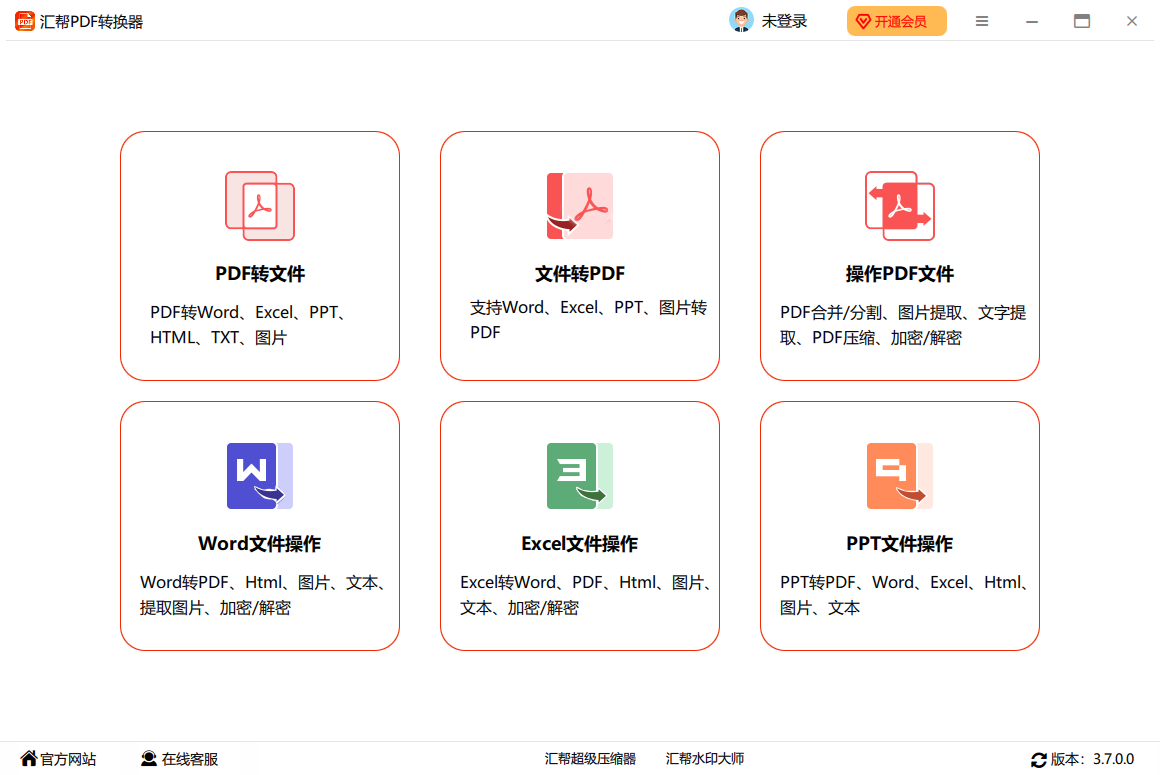This screenshot has height=775, width=1160.
Task: Select the Word文件操作 title
Action: tap(260, 544)
